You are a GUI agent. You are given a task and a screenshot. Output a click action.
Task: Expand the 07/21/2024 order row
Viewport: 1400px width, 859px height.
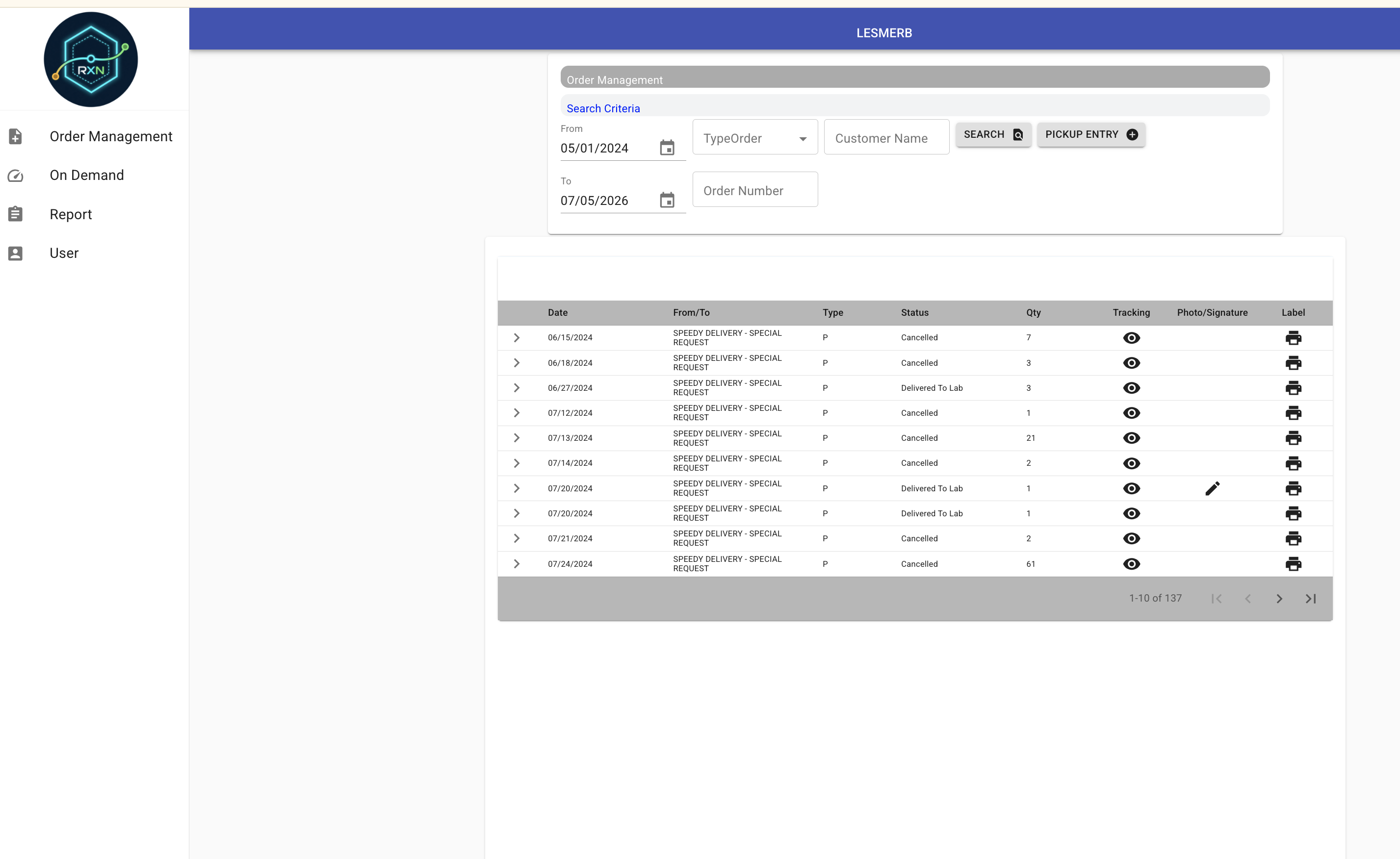click(x=516, y=538)
